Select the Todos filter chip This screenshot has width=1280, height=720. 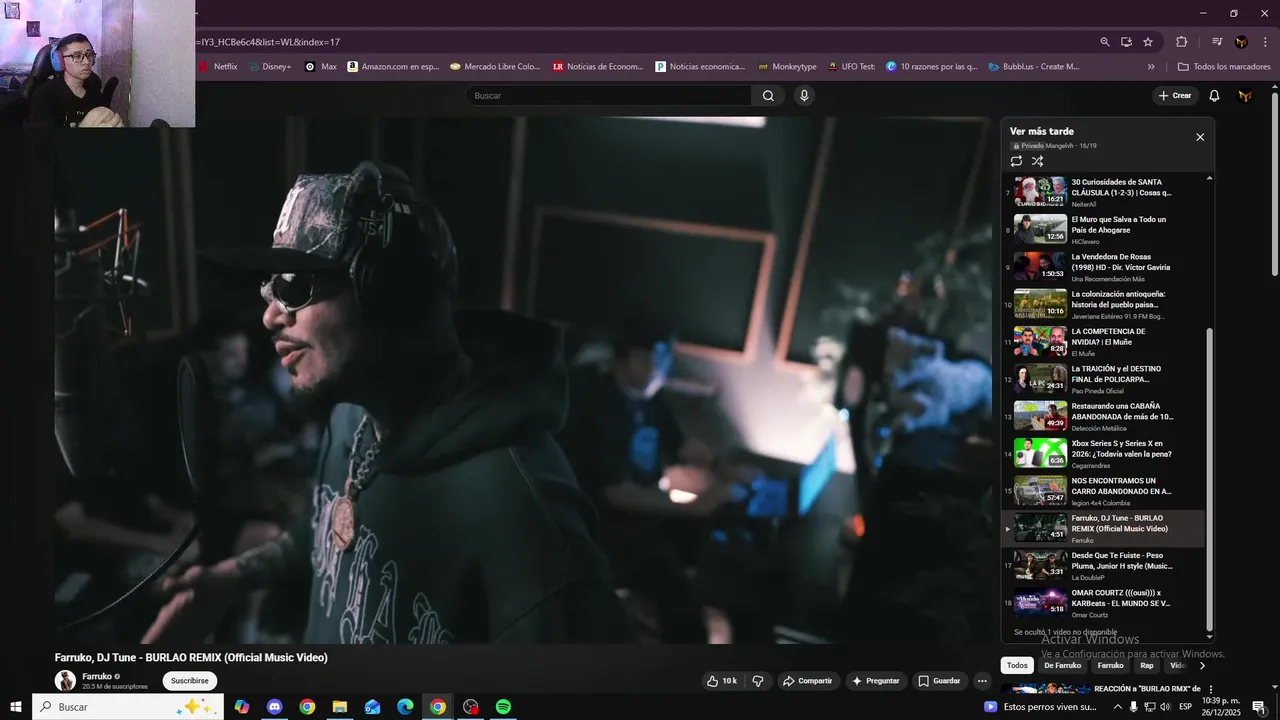click(x=1017, y=666)
